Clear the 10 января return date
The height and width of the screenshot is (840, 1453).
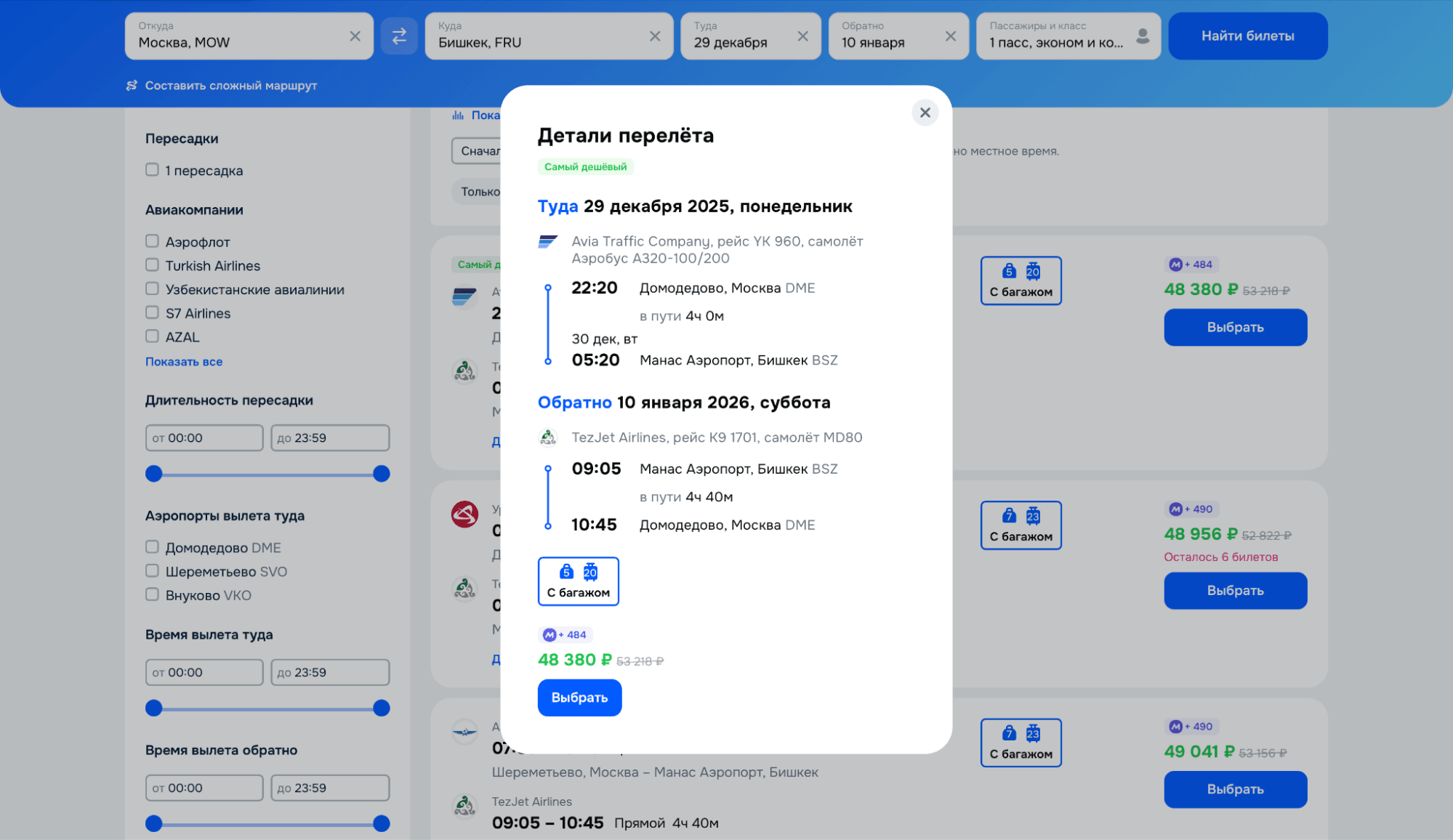(x=950, y=36)
